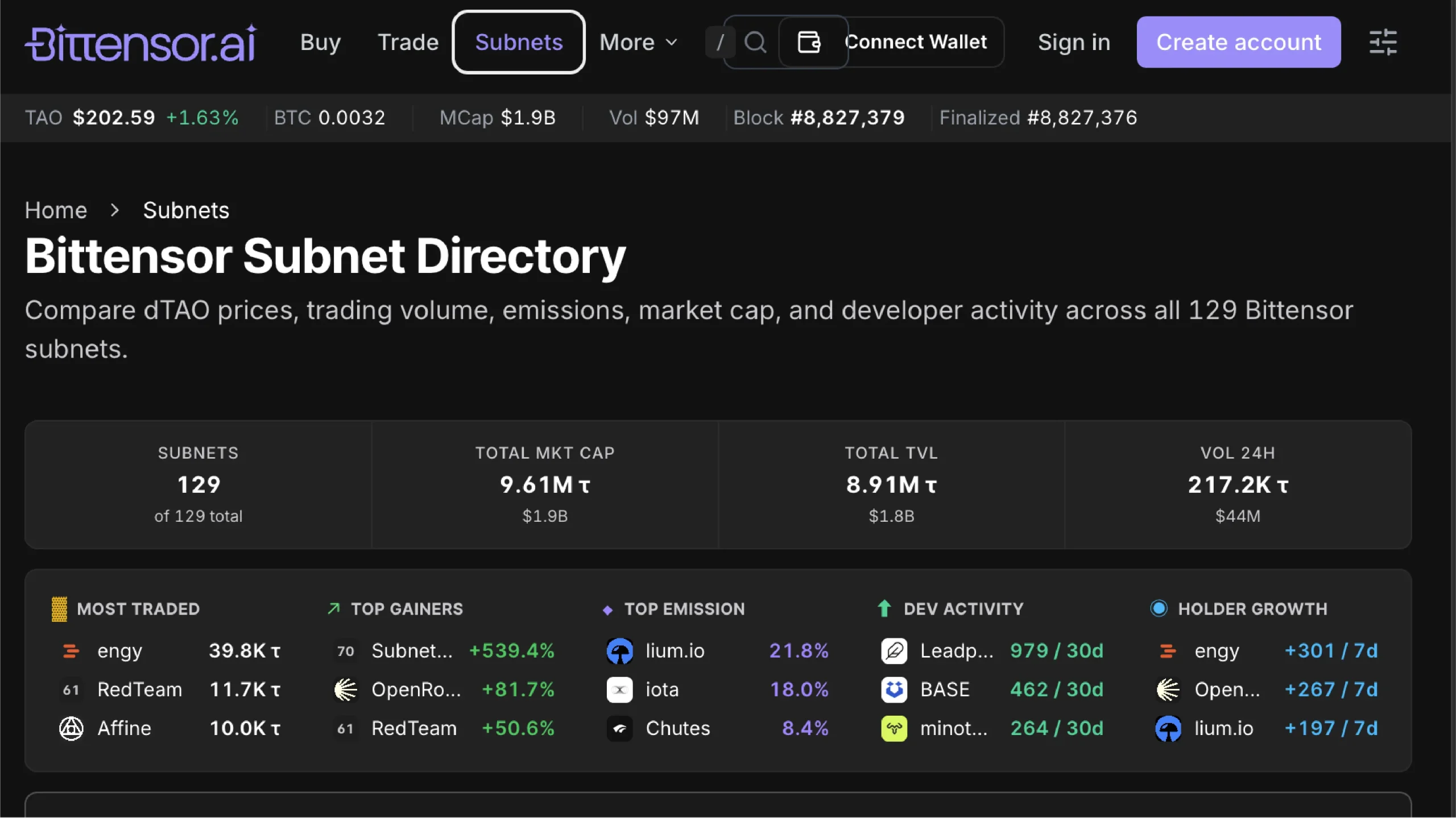1456x818 pixels.
Task: Click the TAO price $202.59
Action: click(x=114, y=118)
